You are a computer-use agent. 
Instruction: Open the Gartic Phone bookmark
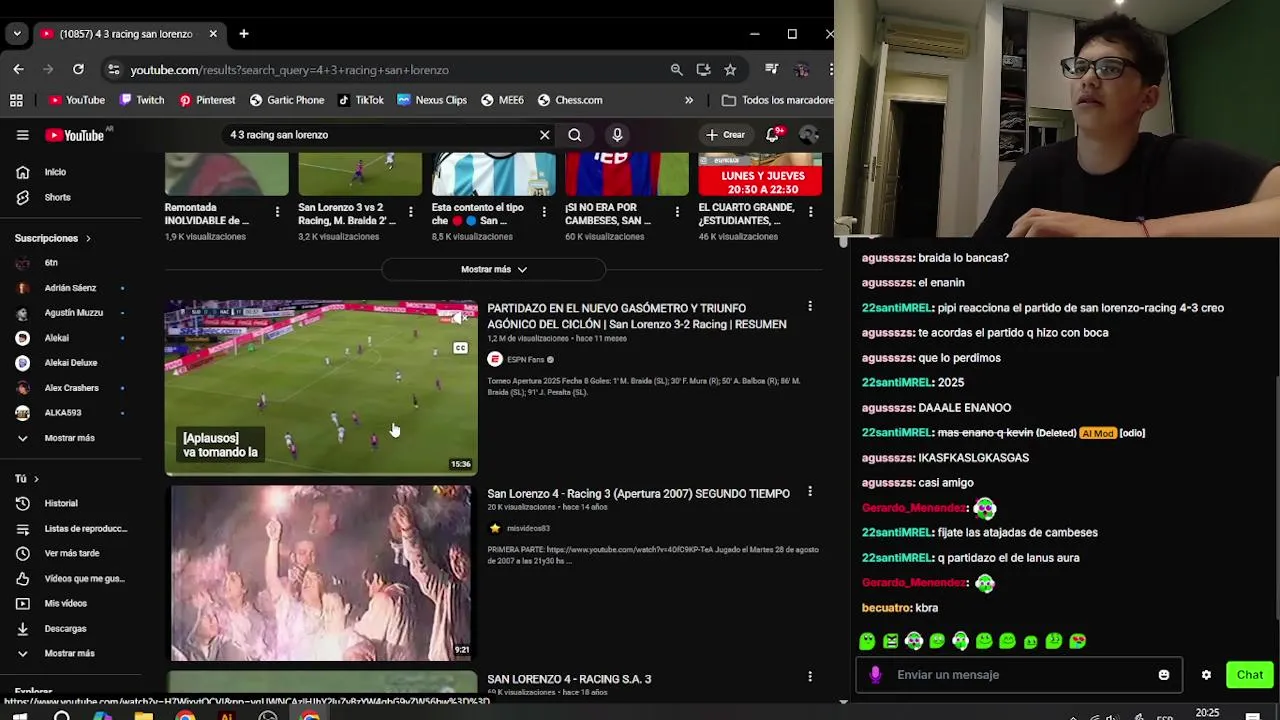click(x=287, y=100)
